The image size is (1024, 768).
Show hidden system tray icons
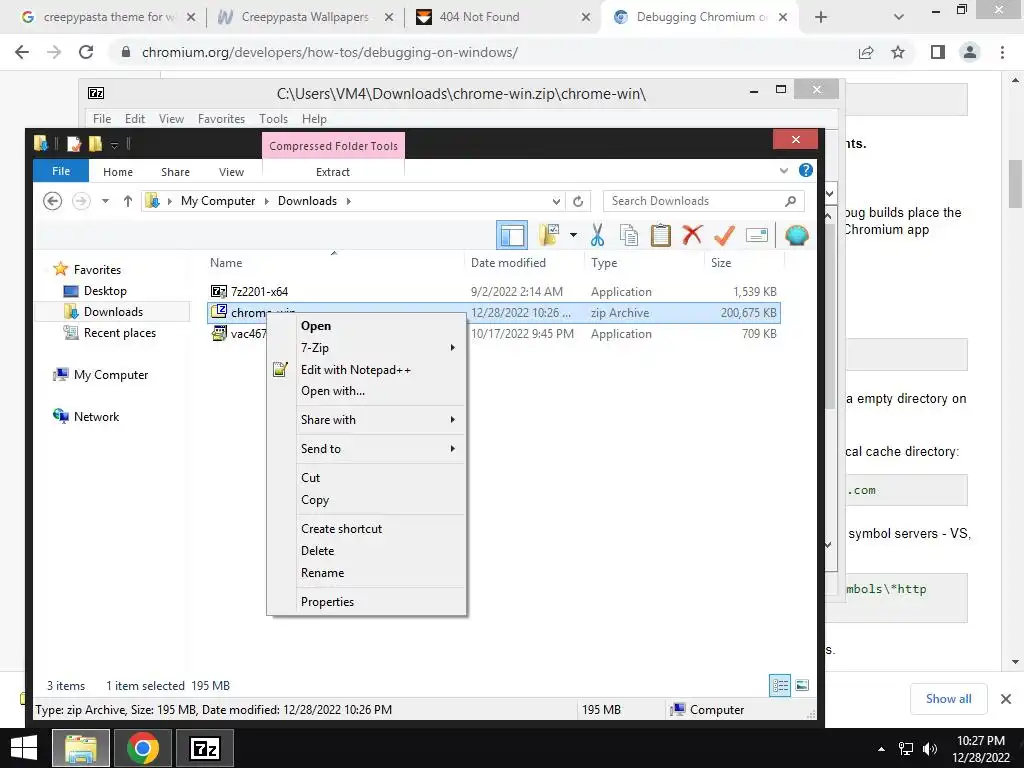[x=881, y=749]
